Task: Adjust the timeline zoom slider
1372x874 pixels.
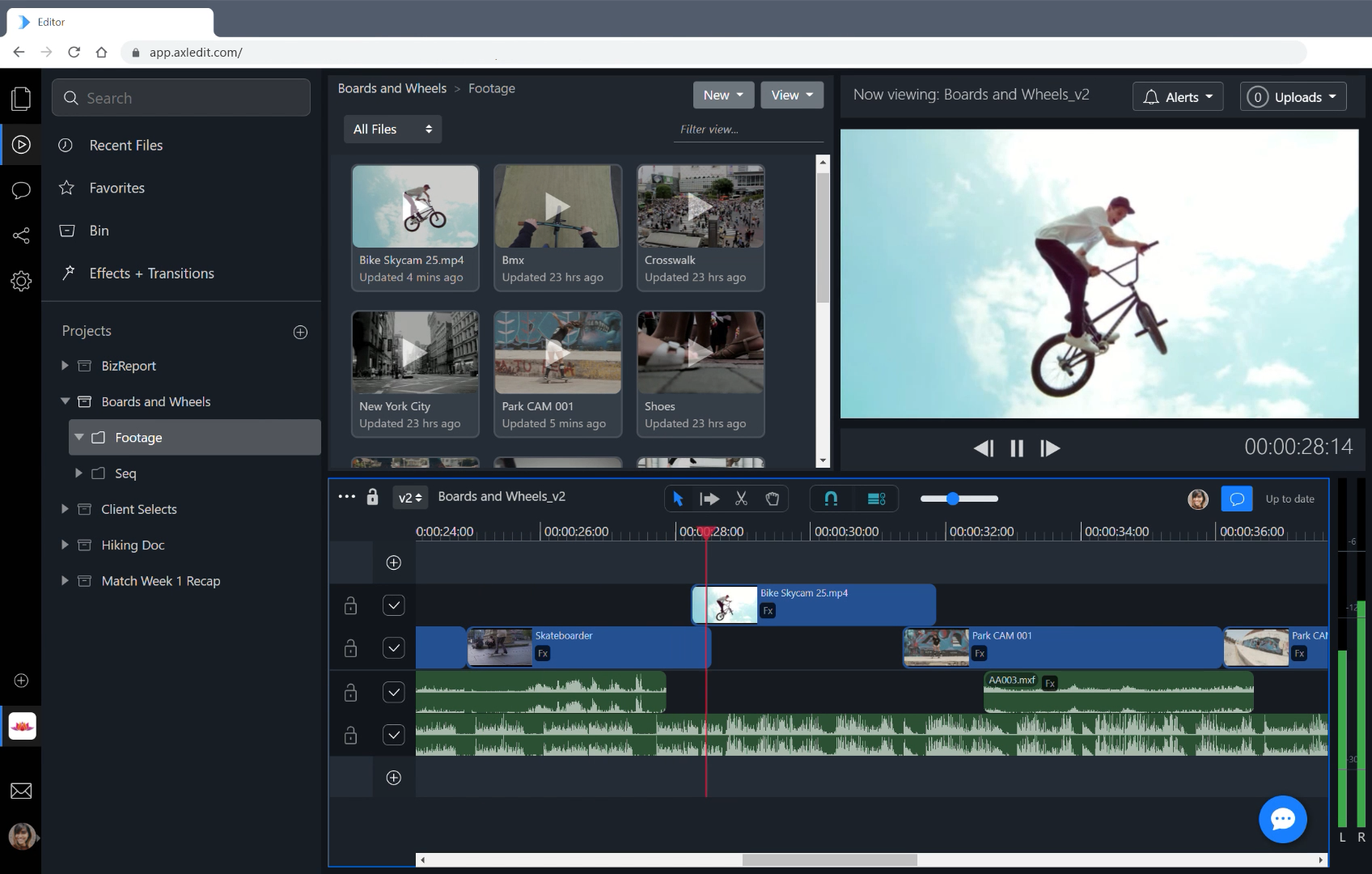Action: (953, 499)
